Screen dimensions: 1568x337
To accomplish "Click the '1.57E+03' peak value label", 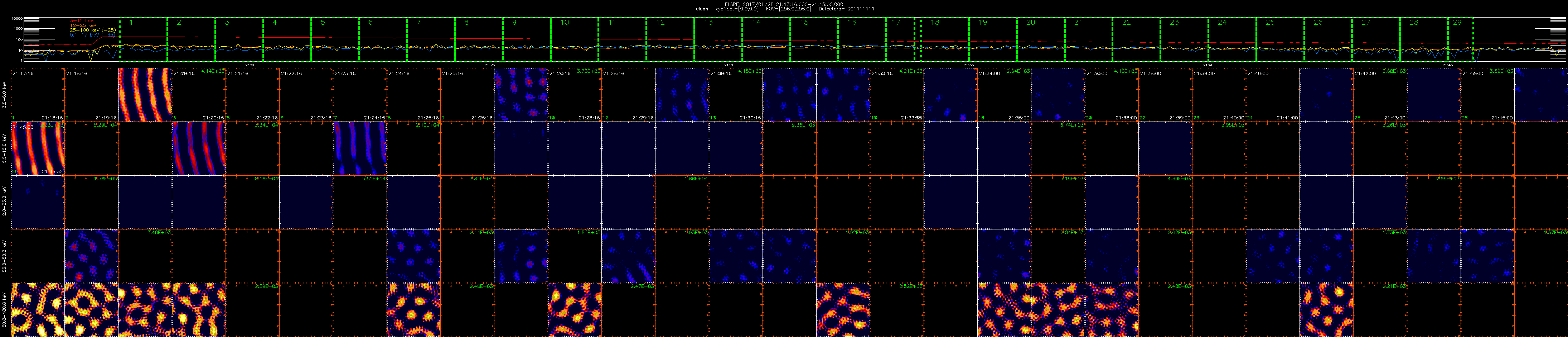I will tap(1556, 232).
